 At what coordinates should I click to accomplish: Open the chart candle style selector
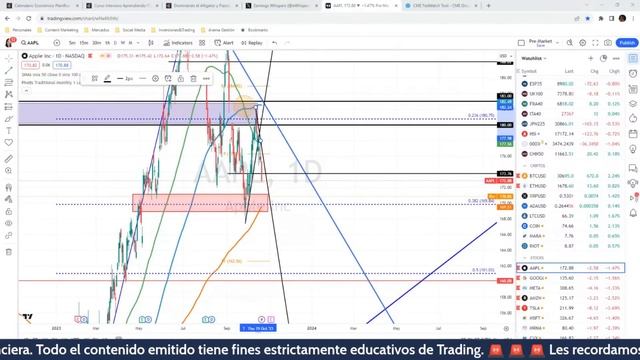pyautogui.click(x=151, y=43)
